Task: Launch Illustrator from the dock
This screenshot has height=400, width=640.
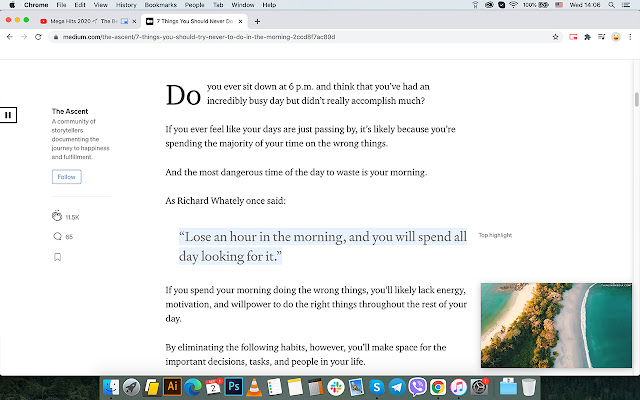Action: pyautogui.click(x=172, y=386)
